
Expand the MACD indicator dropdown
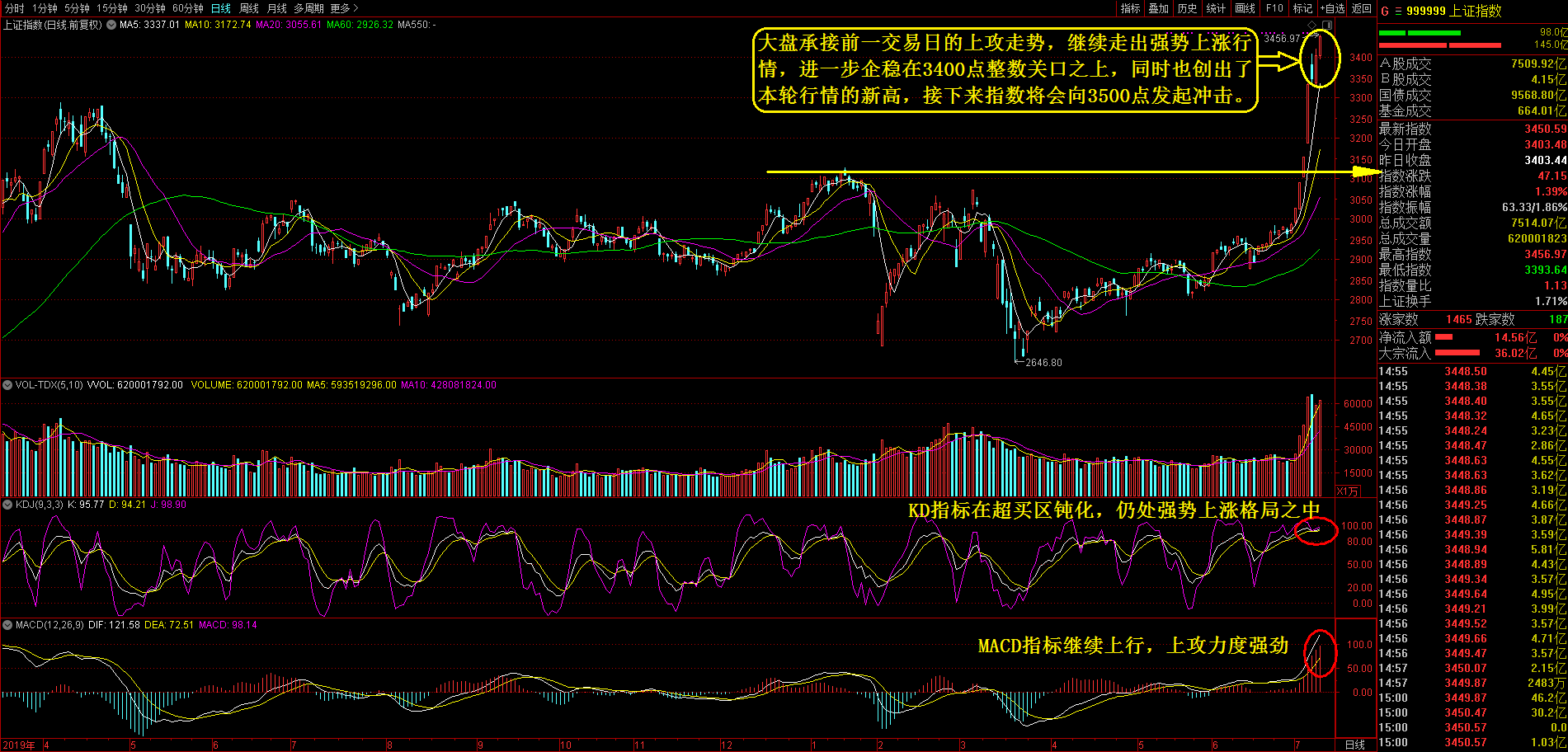pyautogui.click(x=7, y=625)
